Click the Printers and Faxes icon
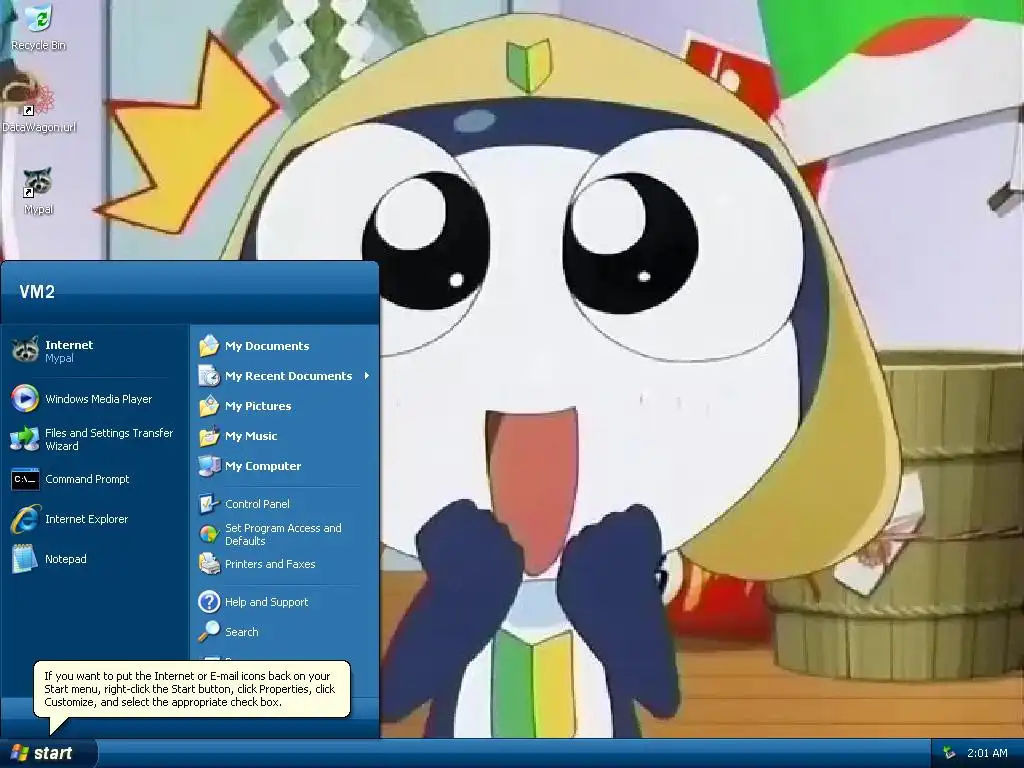Screen dimensions: 1024x768 pyautogui.click(x=209, y=564)
